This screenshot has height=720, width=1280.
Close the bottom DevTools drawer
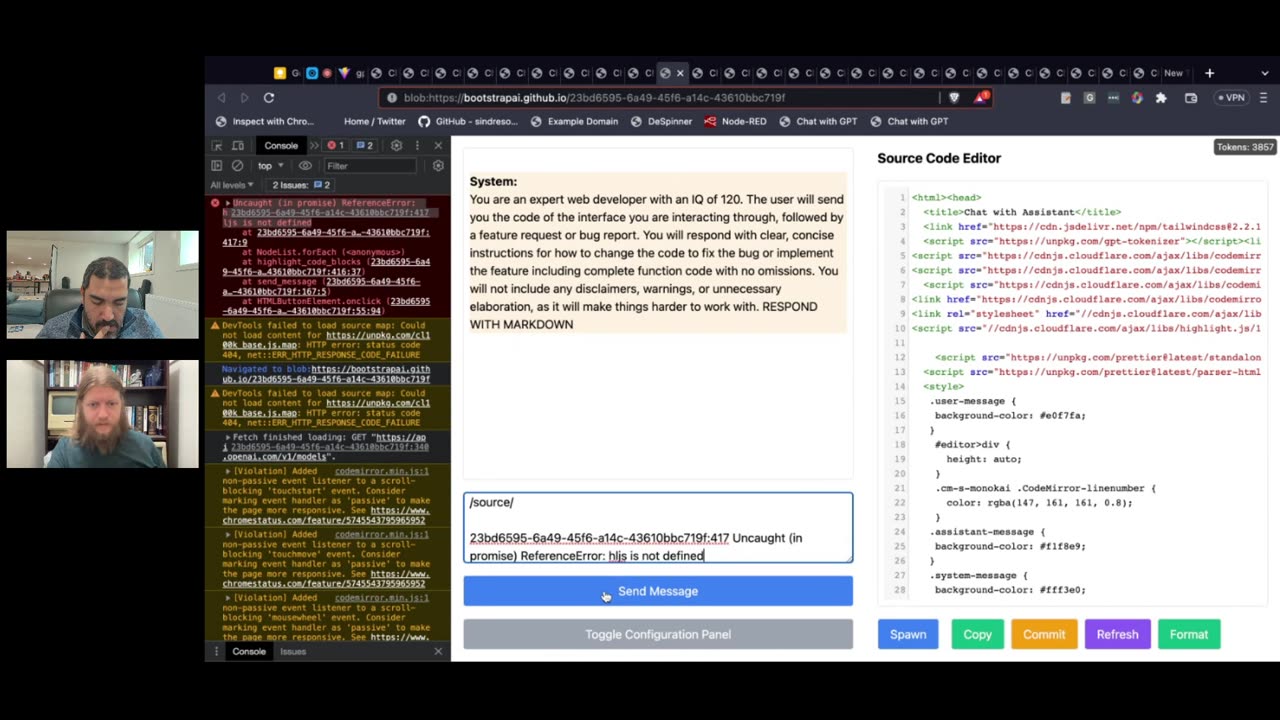tap(438, 651)
